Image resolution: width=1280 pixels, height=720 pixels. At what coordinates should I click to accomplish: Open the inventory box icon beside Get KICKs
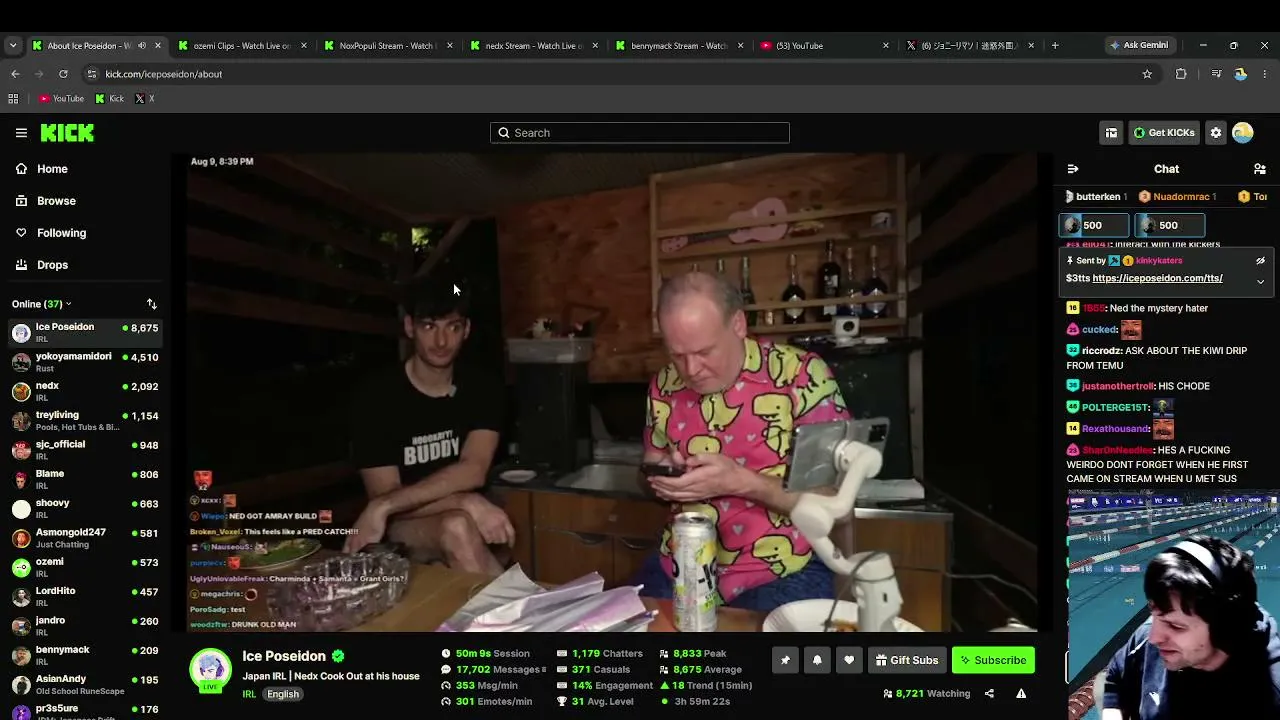point(1111,133)
